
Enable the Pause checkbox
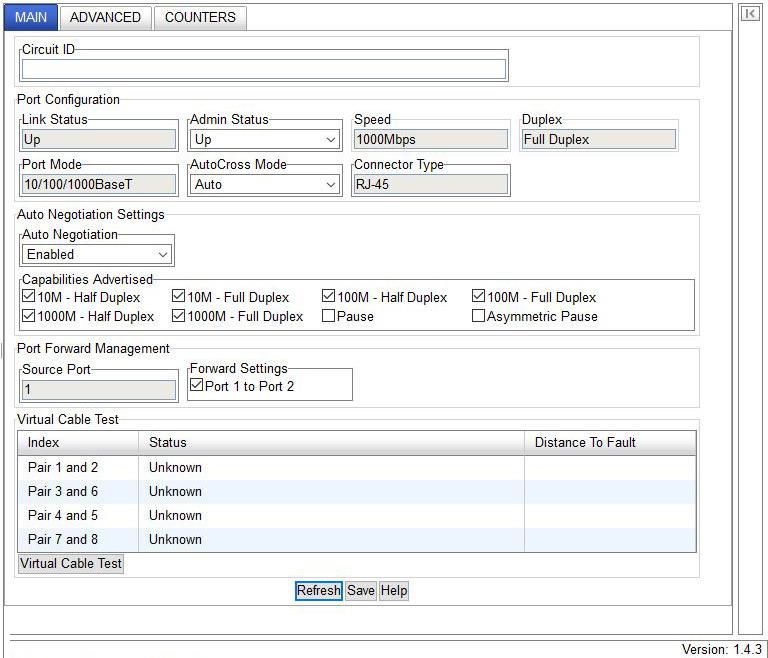tap(329, 316)
